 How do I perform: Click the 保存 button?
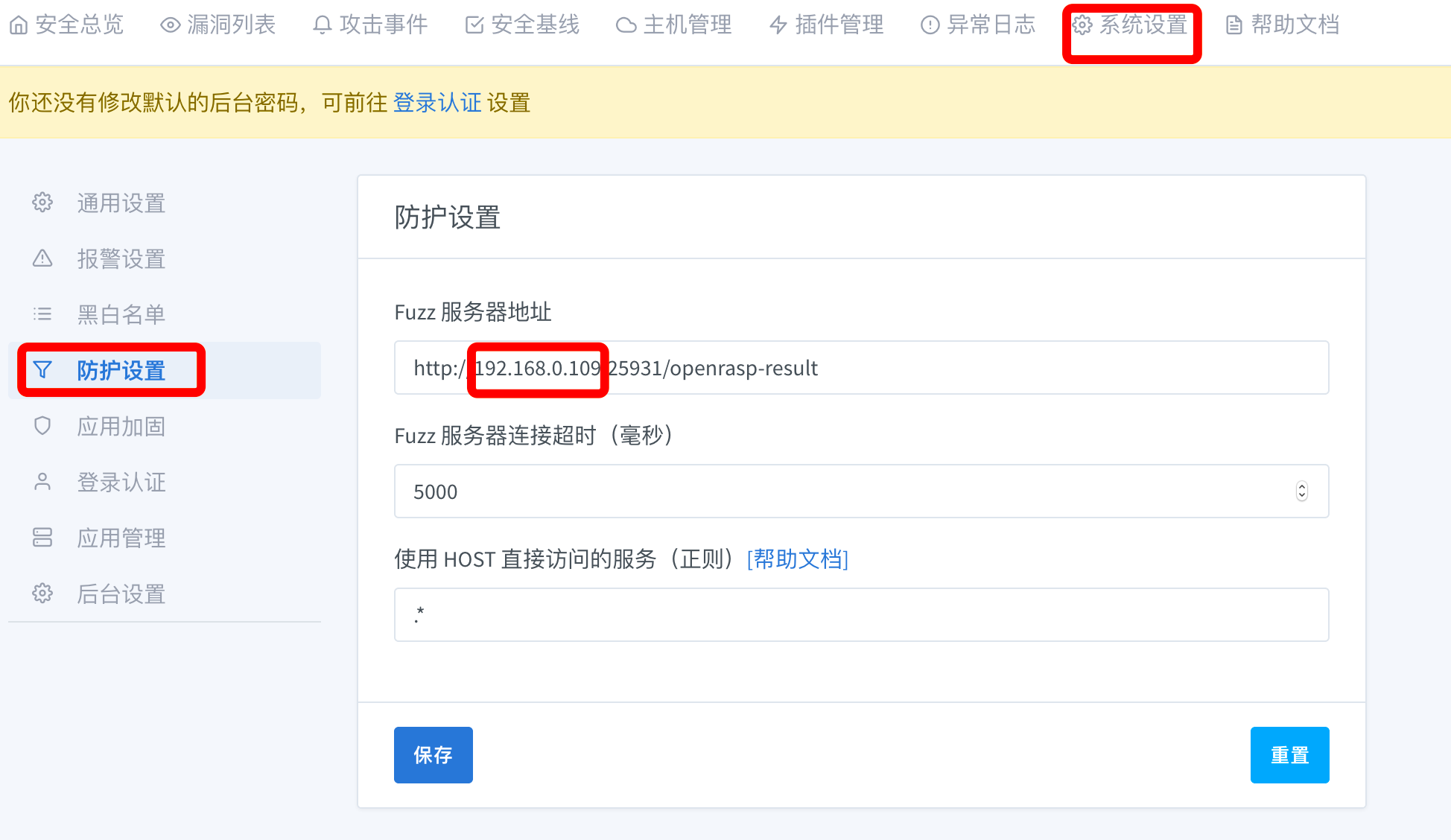click(433, 755)
